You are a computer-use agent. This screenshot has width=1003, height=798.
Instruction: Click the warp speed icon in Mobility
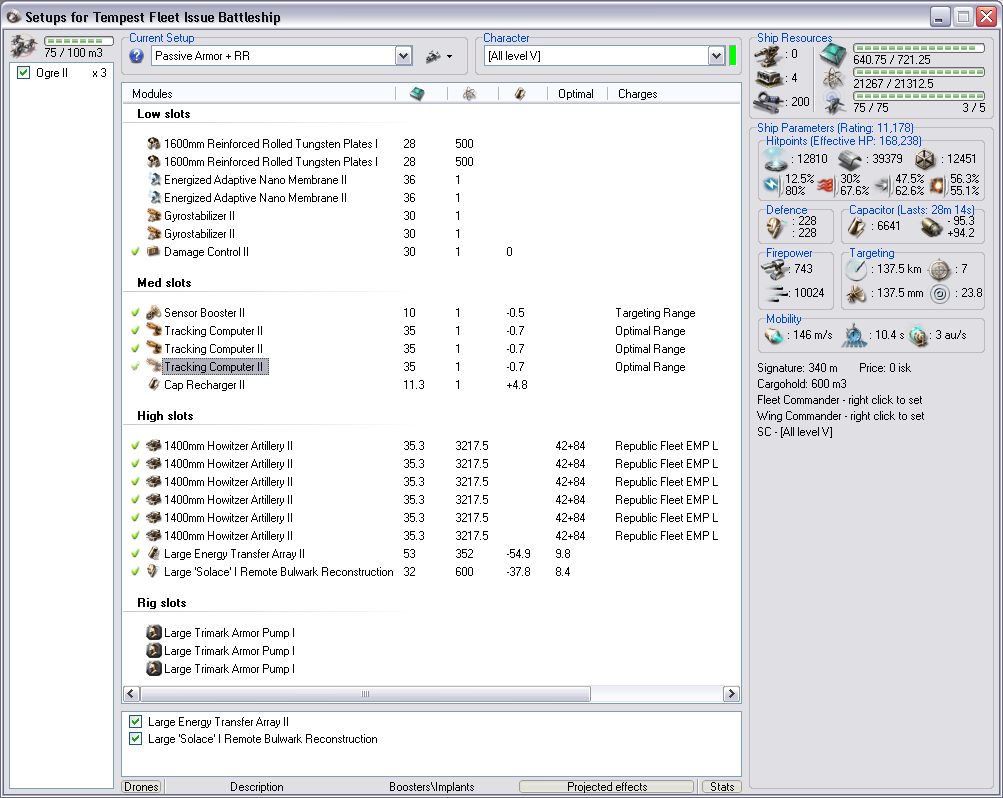tap(918, 336)
